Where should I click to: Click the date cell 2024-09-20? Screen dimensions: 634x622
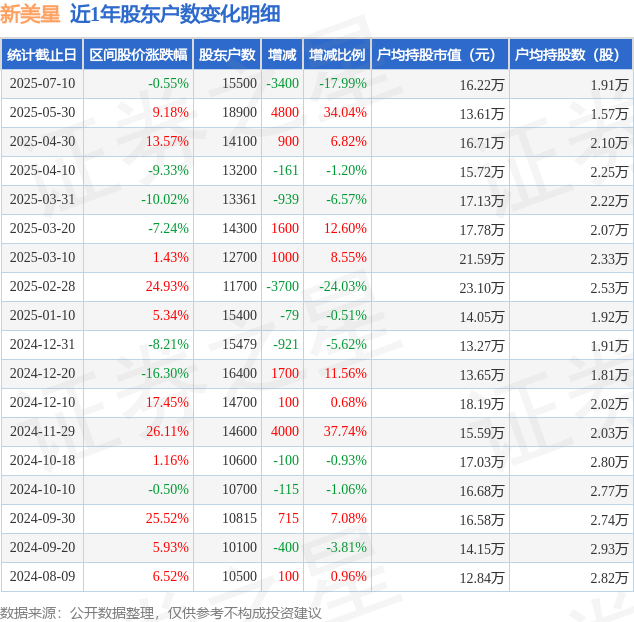tap(42, 548)
